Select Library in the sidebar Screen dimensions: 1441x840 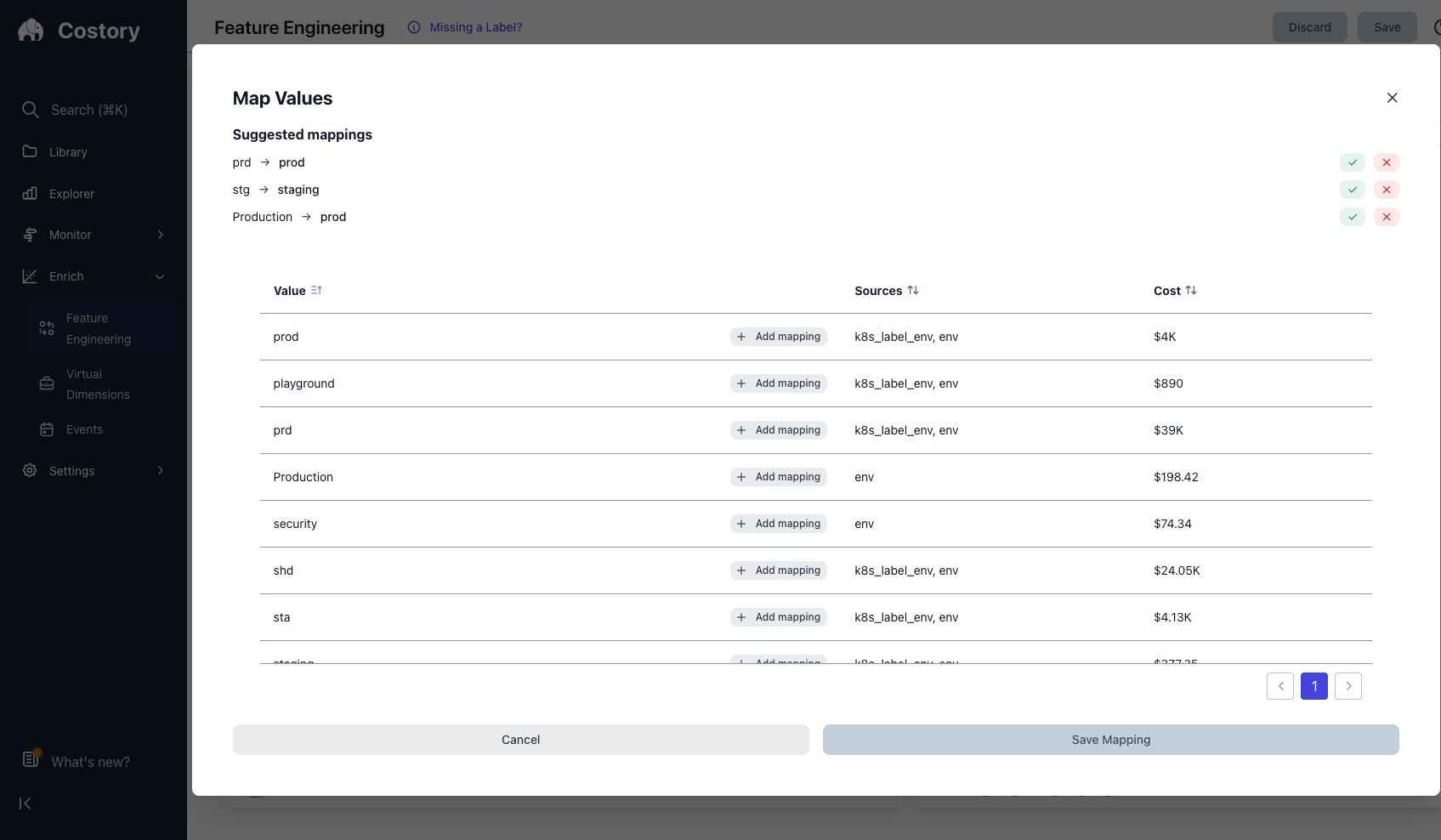(x=70, y=151)
